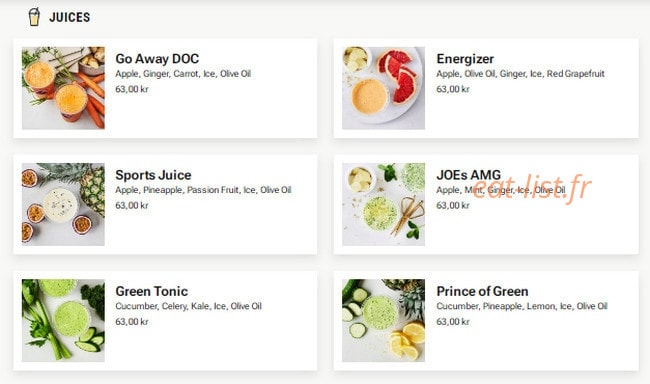The width and height of the screenshot is (650, 384).
Task: Open the Sports Juice pineapple photo
Action: pyautogui.click(x=63, y=204)
